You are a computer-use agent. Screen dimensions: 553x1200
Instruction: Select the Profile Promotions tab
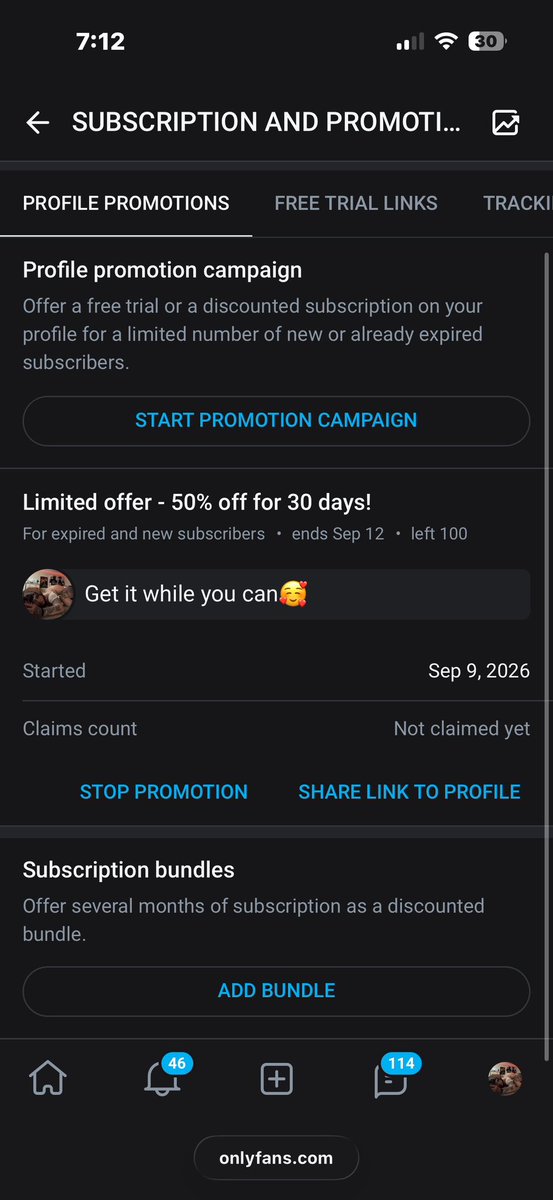pos(126,203)
